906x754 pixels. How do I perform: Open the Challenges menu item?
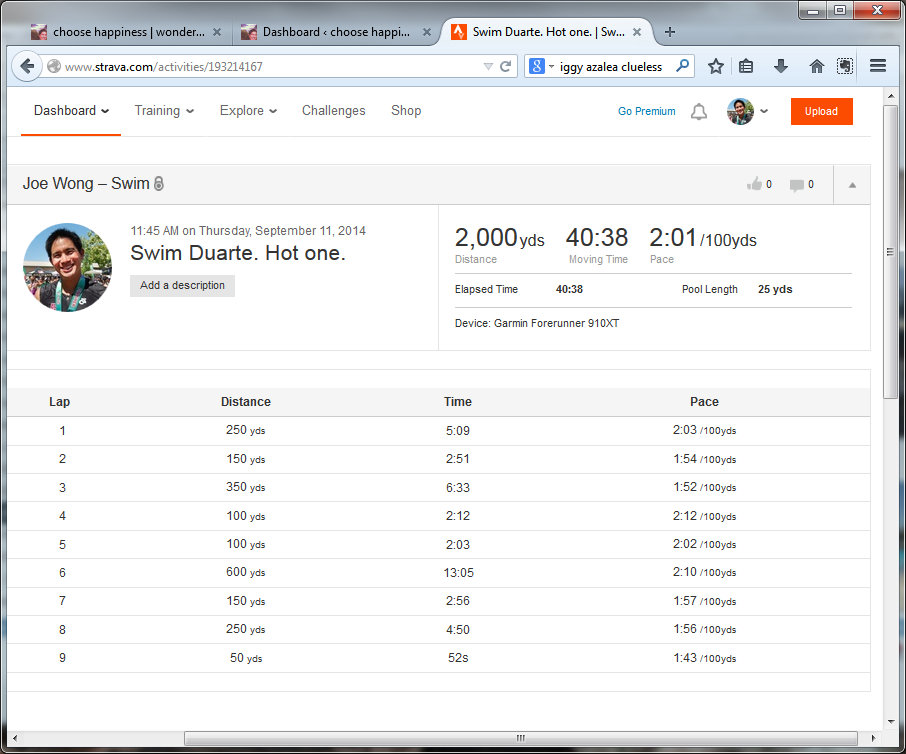coord(333,111)
